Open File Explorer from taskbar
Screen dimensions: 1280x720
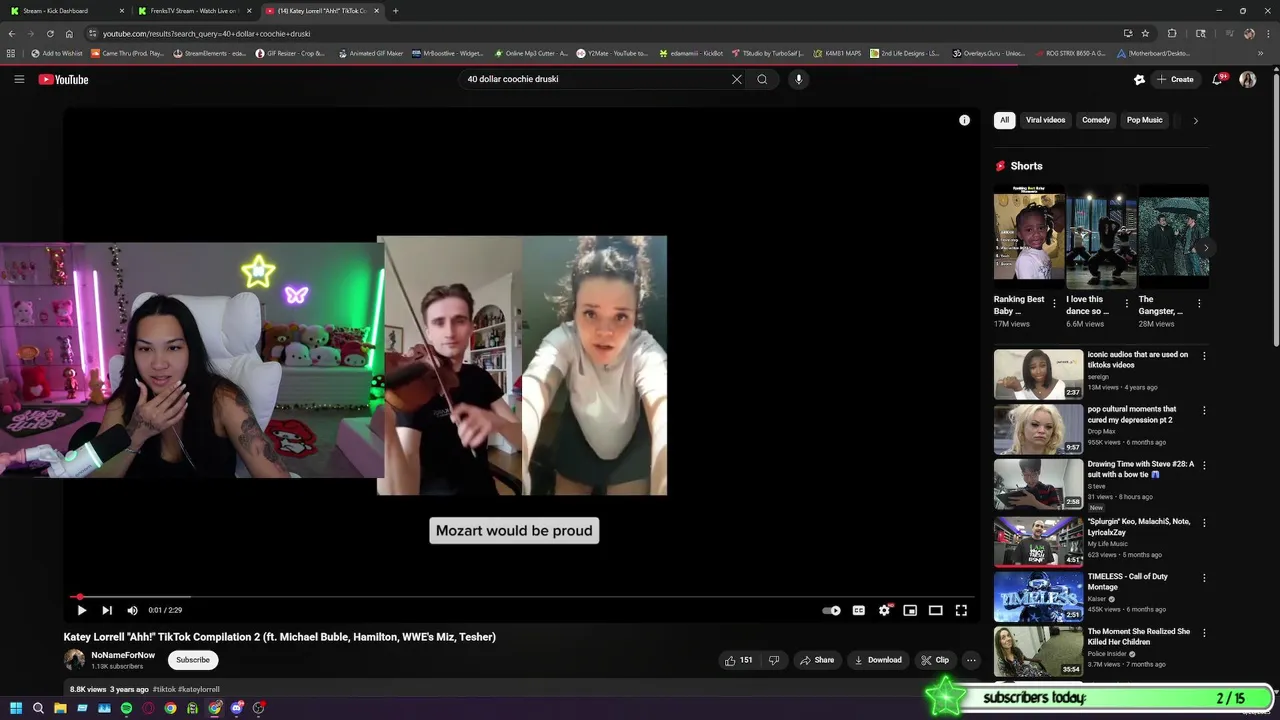pos(60,708)
